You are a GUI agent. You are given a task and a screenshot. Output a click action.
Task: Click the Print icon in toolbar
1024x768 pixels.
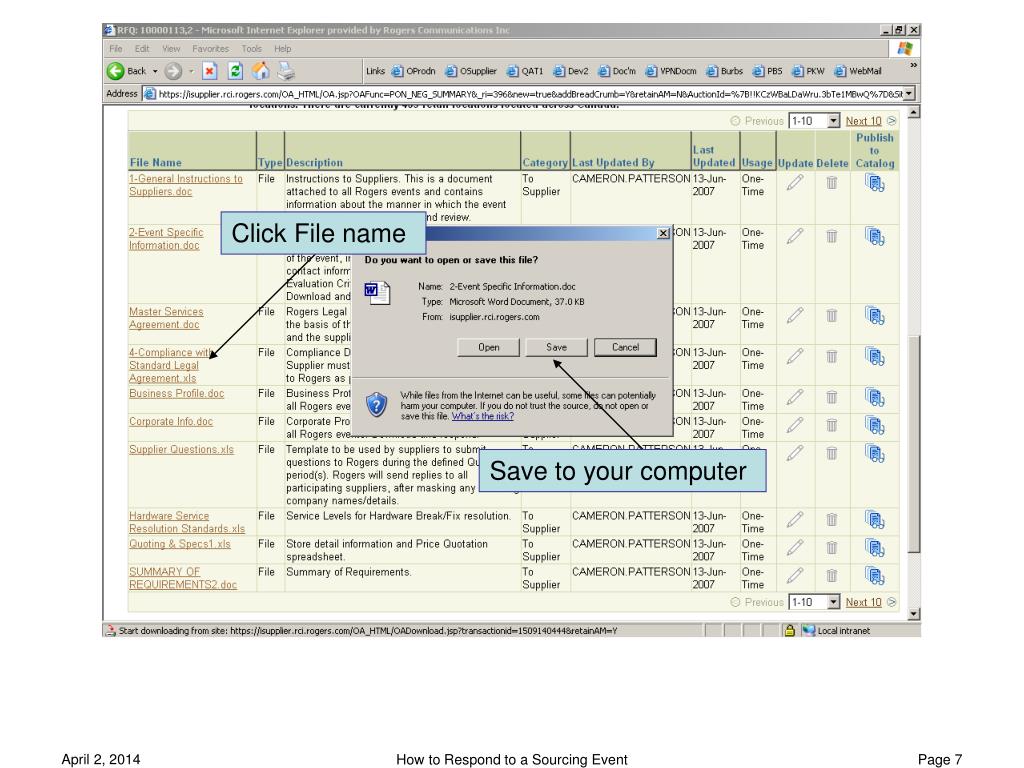coord(286,71)
